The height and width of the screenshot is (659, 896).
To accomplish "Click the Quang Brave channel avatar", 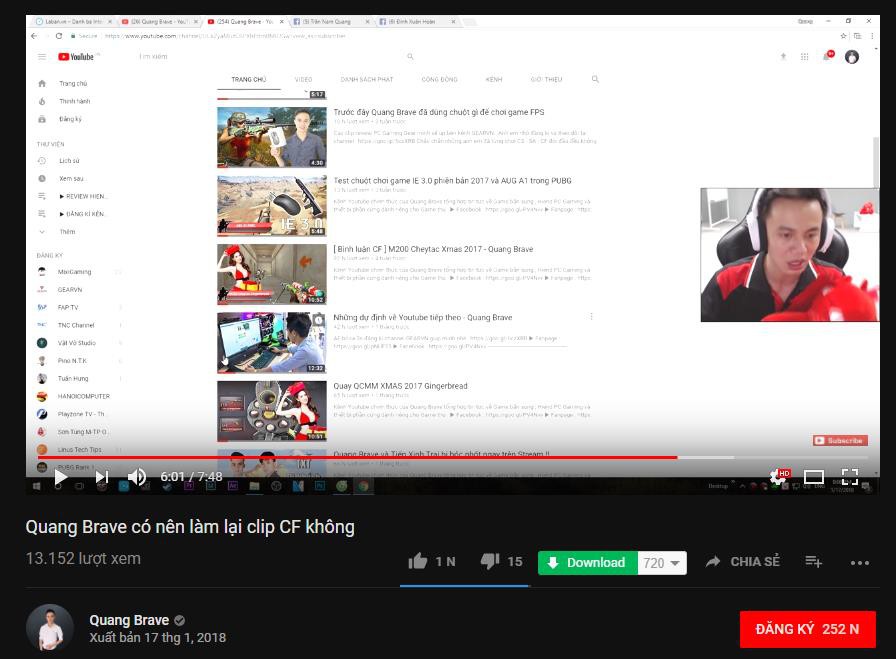I will pos(50,628).
